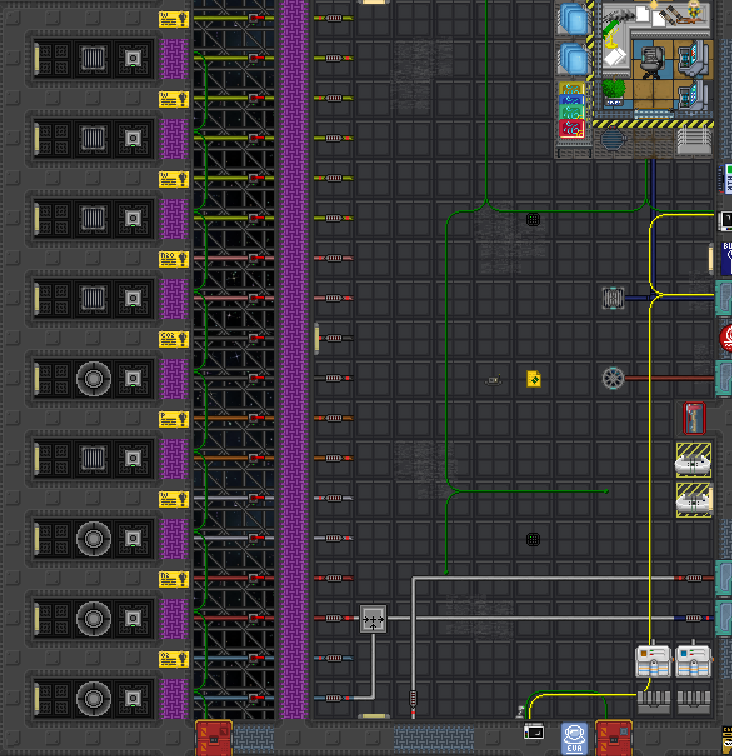
Task: Click the potted green plant
Action: pyautogui.click(x=613, y=91)
